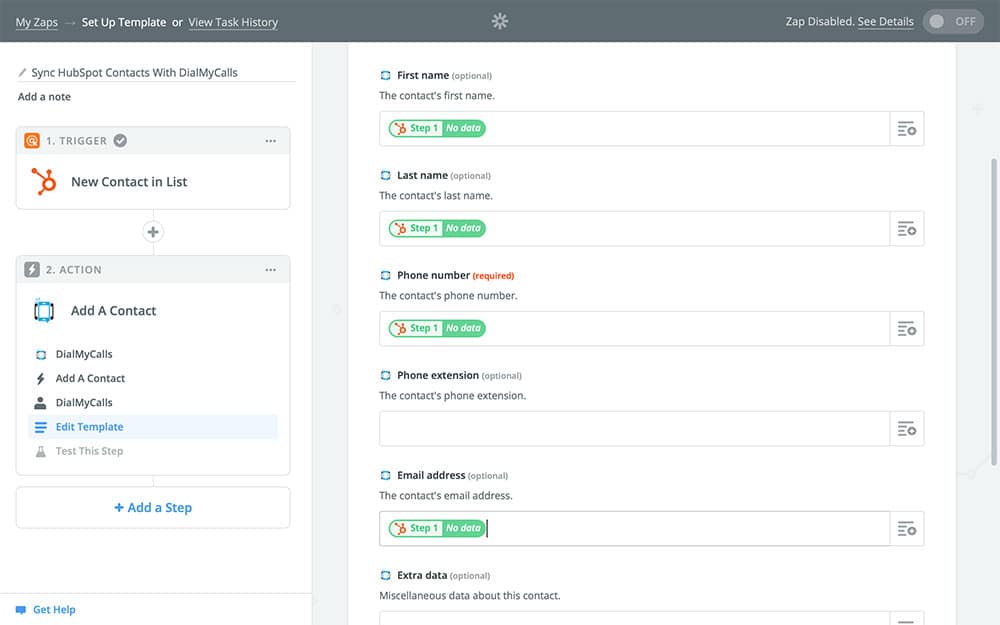Toggle the Zap ON/OFF switch
The width and height of the screenshot is (1000, 625).
[x=952, y=21]
